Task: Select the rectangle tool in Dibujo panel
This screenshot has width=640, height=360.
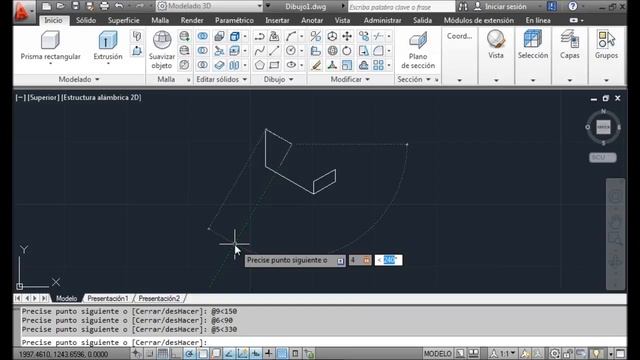Action: (274, 65)
